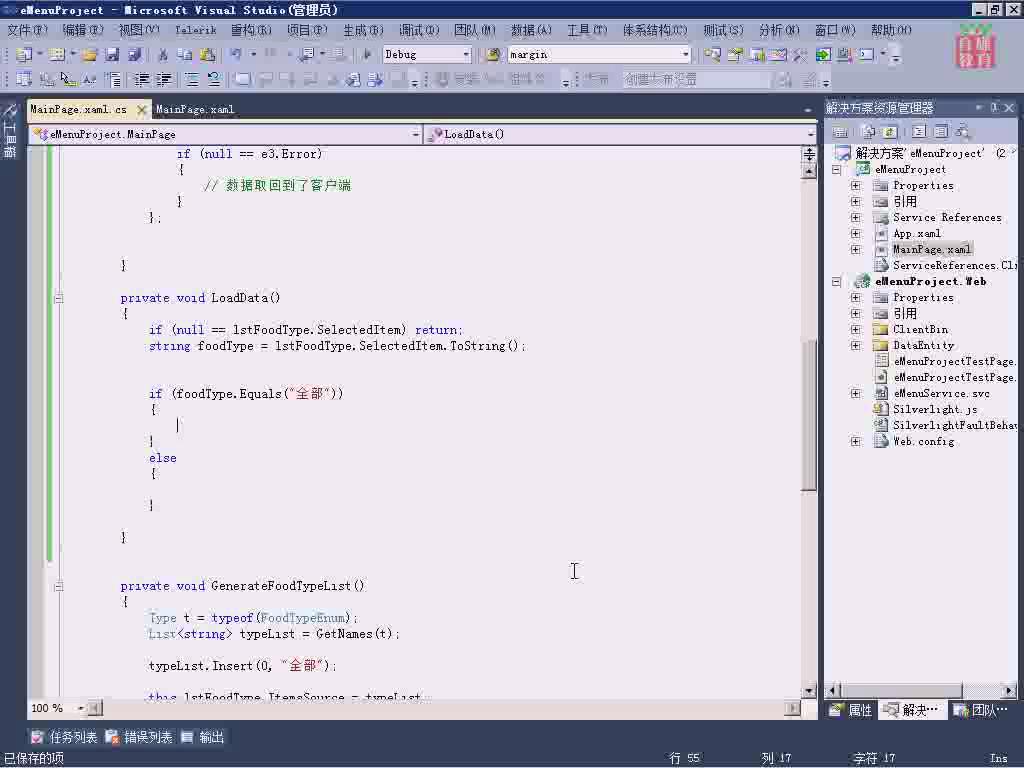Click the Find in Files icon beside the margin box
1024x768 pixels.
[493, 55]
